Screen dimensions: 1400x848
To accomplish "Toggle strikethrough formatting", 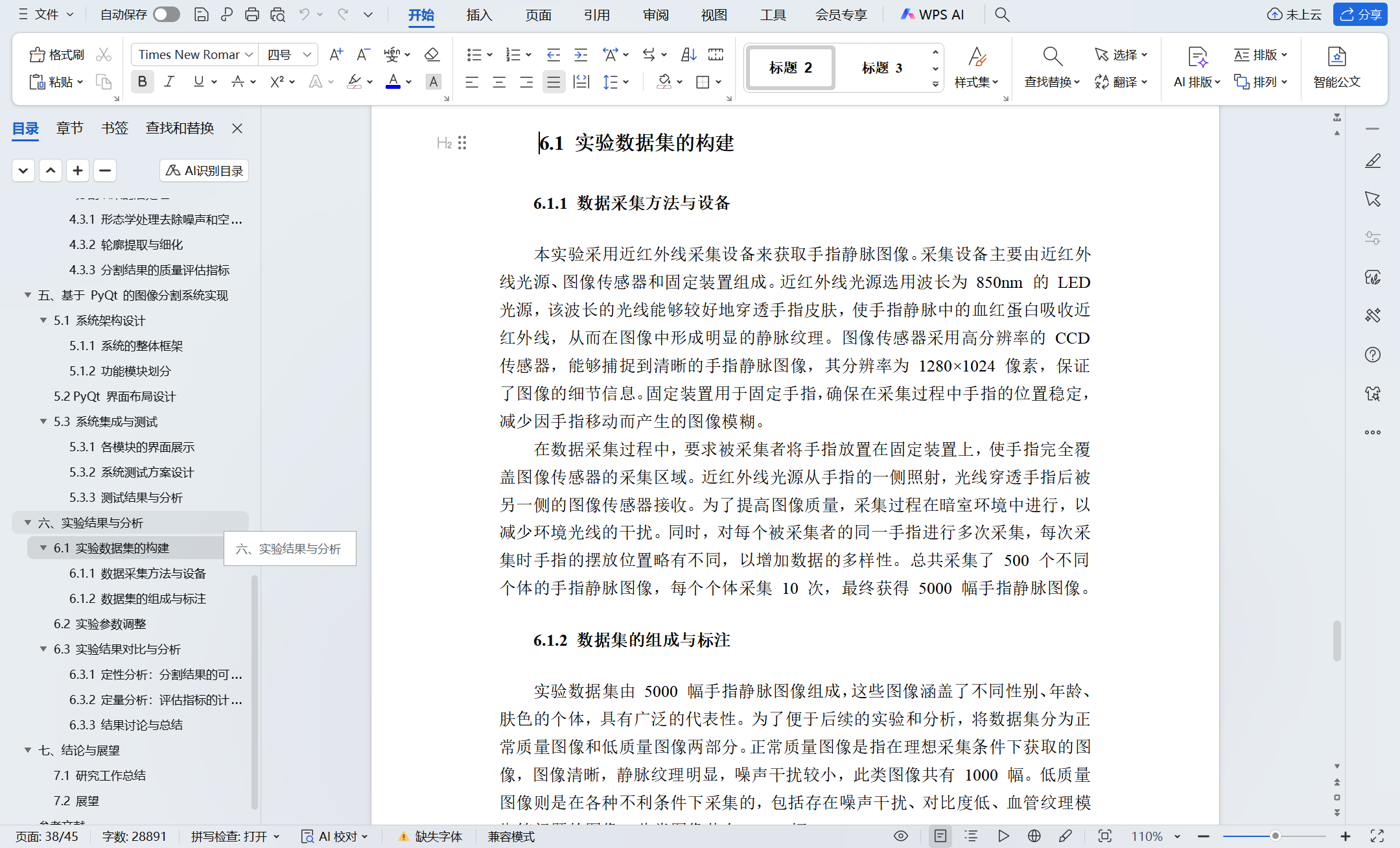I will pos(238,82).
